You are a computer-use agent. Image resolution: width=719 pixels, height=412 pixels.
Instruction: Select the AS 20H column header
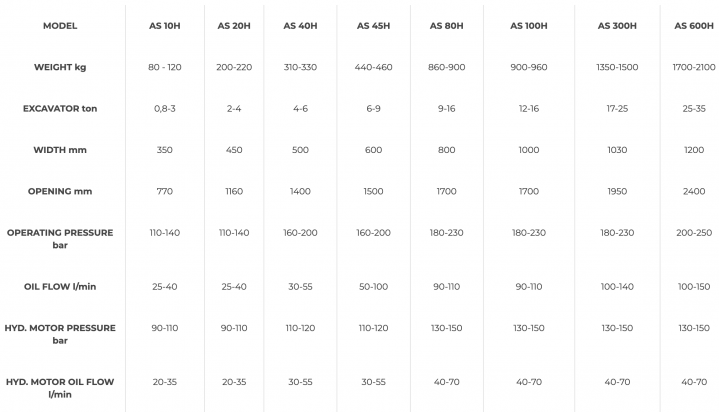[234, 25]
